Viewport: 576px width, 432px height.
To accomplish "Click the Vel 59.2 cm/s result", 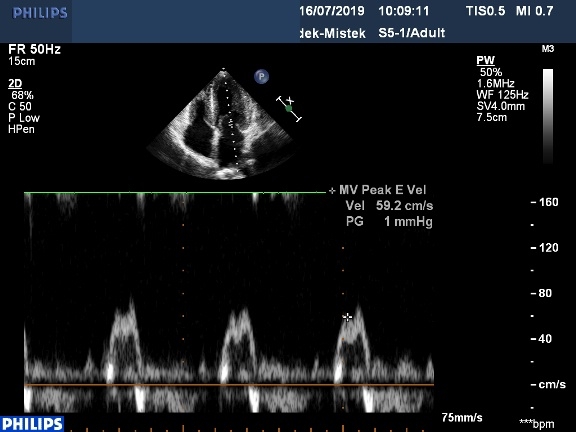I will pyautogui.click(x=389, y=206).
